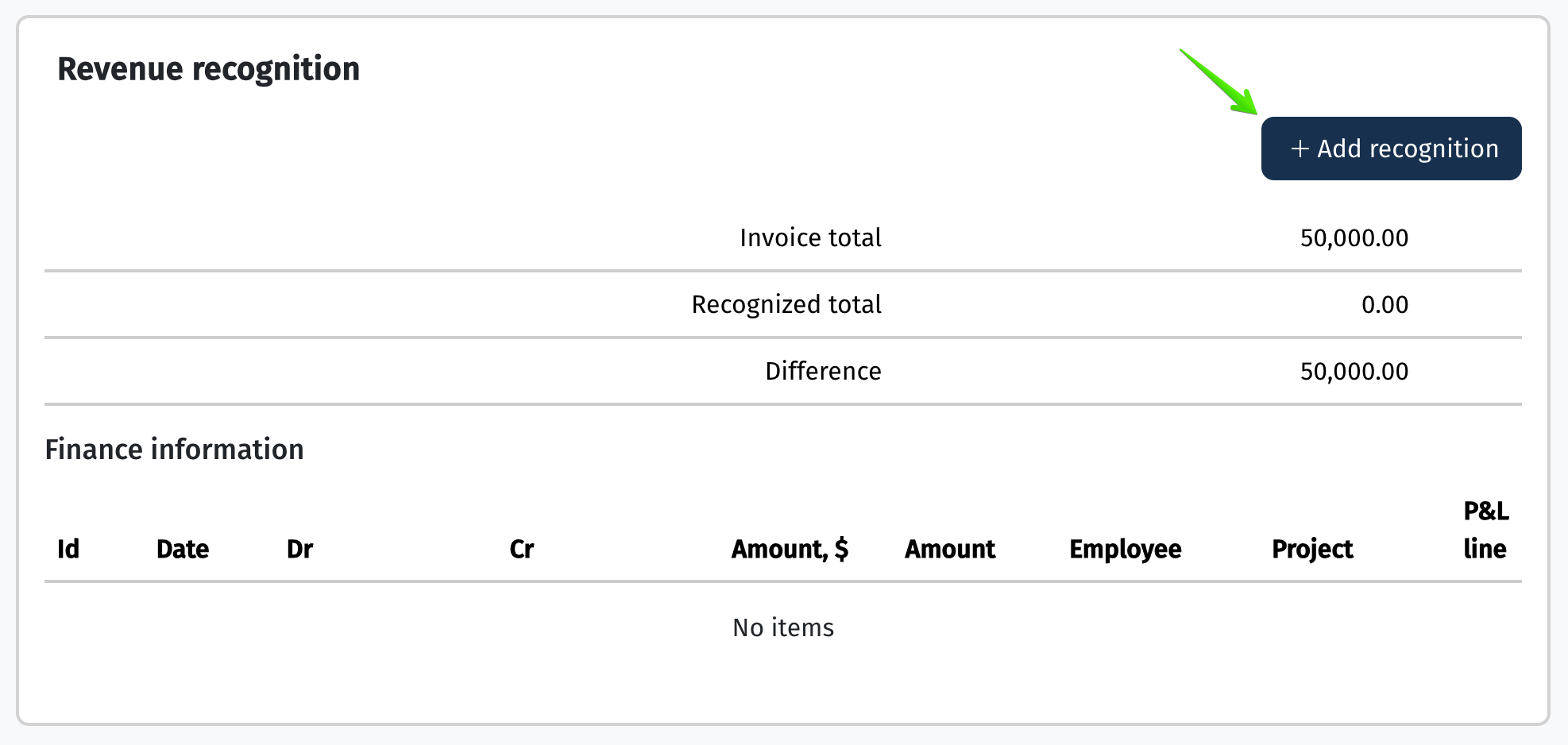
Task: Select the Id column header
Action: [x=68, y=549]
